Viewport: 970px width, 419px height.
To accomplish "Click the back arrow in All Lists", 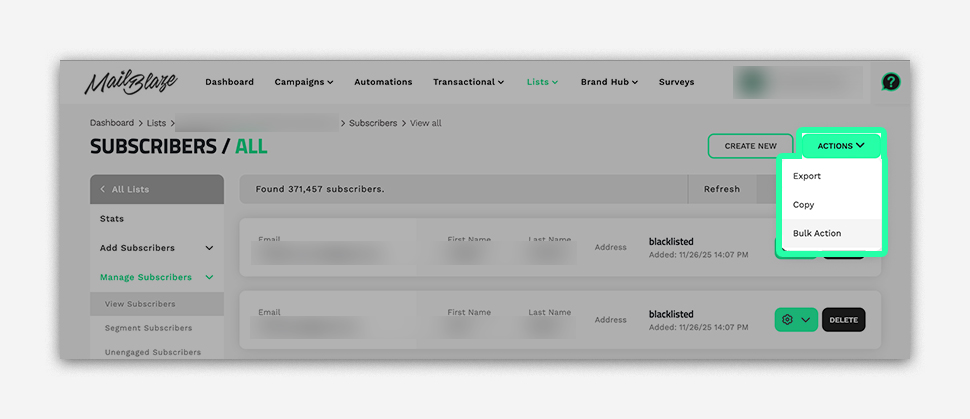I will [103, 189].
